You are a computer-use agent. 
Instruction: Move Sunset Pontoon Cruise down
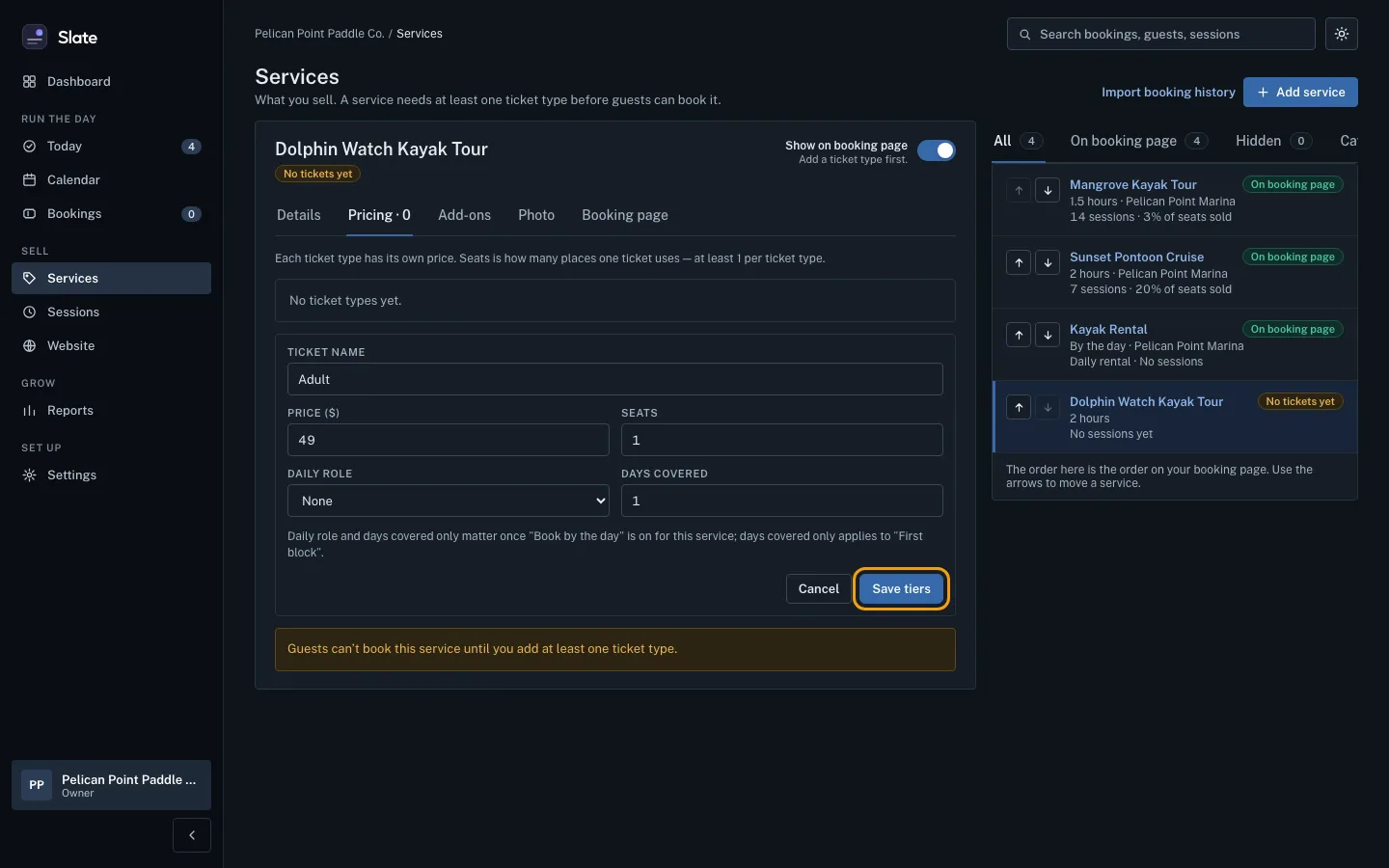(1048, 262)
